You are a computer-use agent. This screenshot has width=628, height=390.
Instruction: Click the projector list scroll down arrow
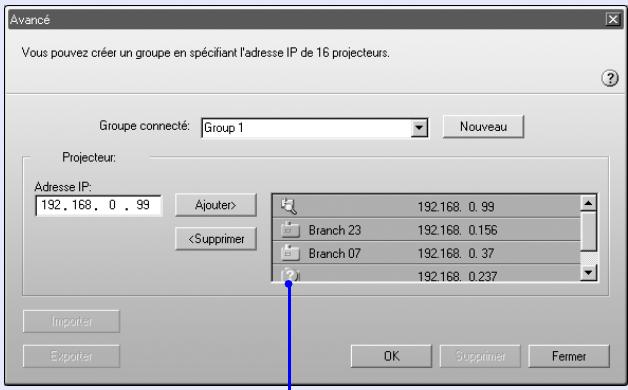(x=588, y=273)
